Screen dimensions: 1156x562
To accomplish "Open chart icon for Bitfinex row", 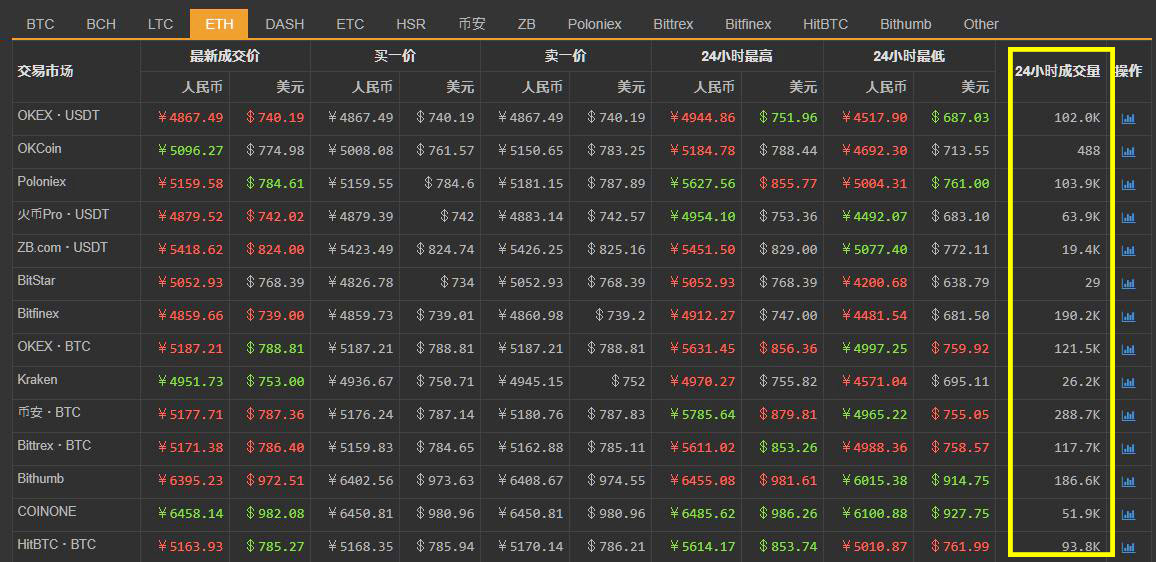I will 1128,316.
